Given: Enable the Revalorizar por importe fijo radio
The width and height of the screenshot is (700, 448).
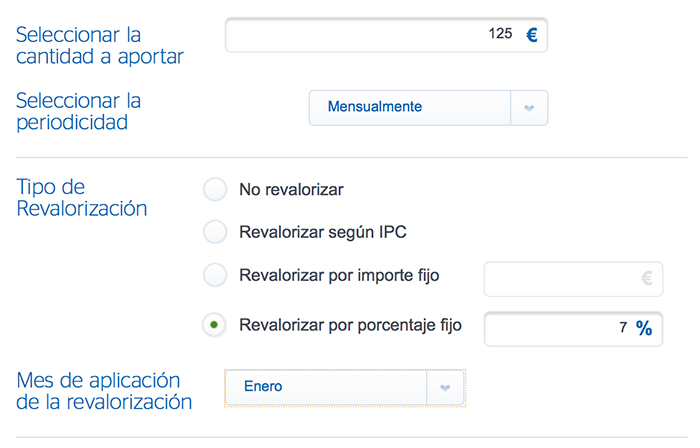Looking at the screenshot, I should (x=215, y=274).
